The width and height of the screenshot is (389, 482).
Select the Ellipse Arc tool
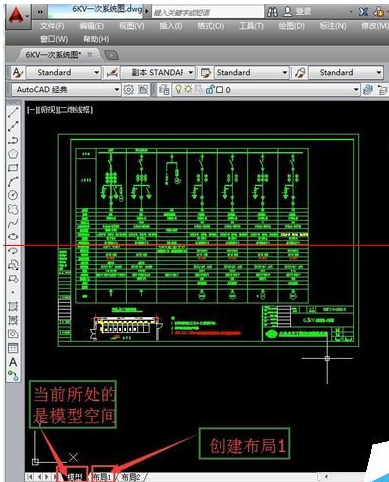point(13,251)
